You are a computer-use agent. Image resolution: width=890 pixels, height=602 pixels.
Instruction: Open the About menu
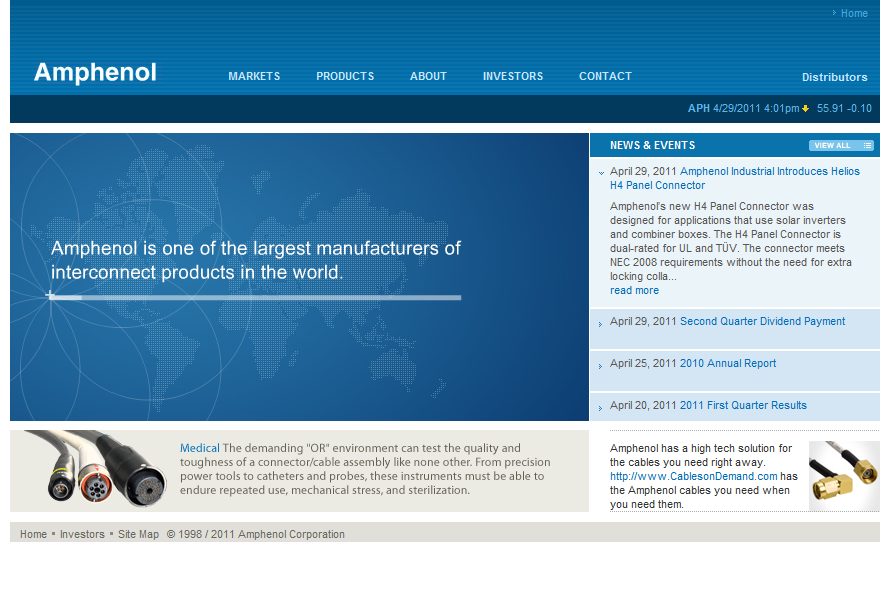point(429,76)
